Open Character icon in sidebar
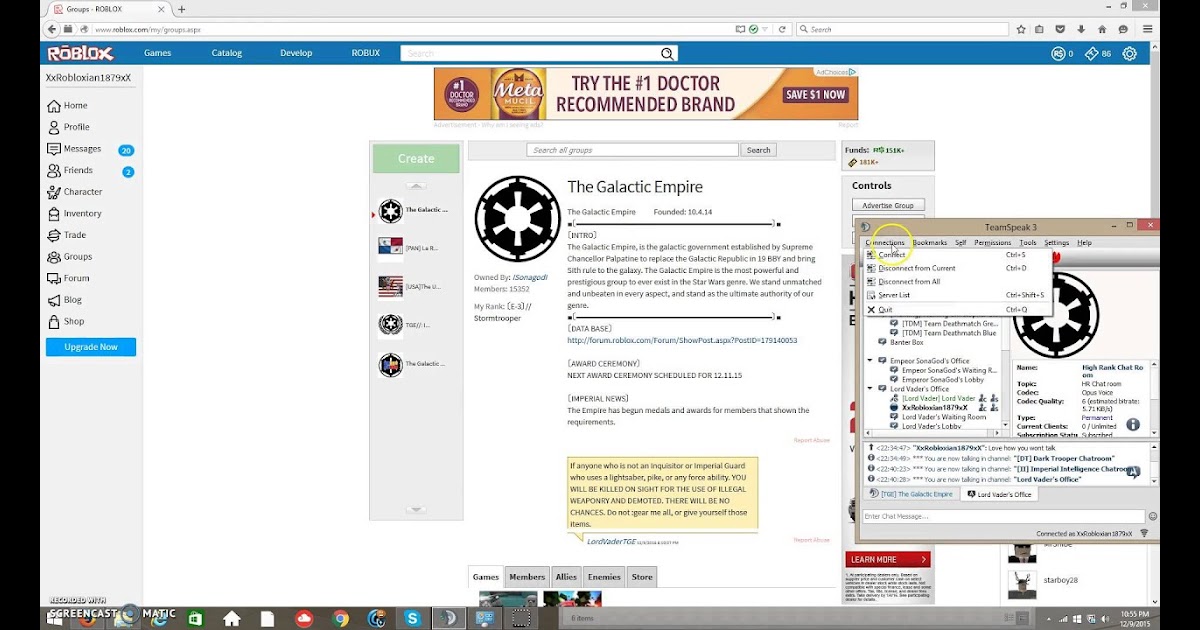1200x630 pixels. [x=54, y=192]
